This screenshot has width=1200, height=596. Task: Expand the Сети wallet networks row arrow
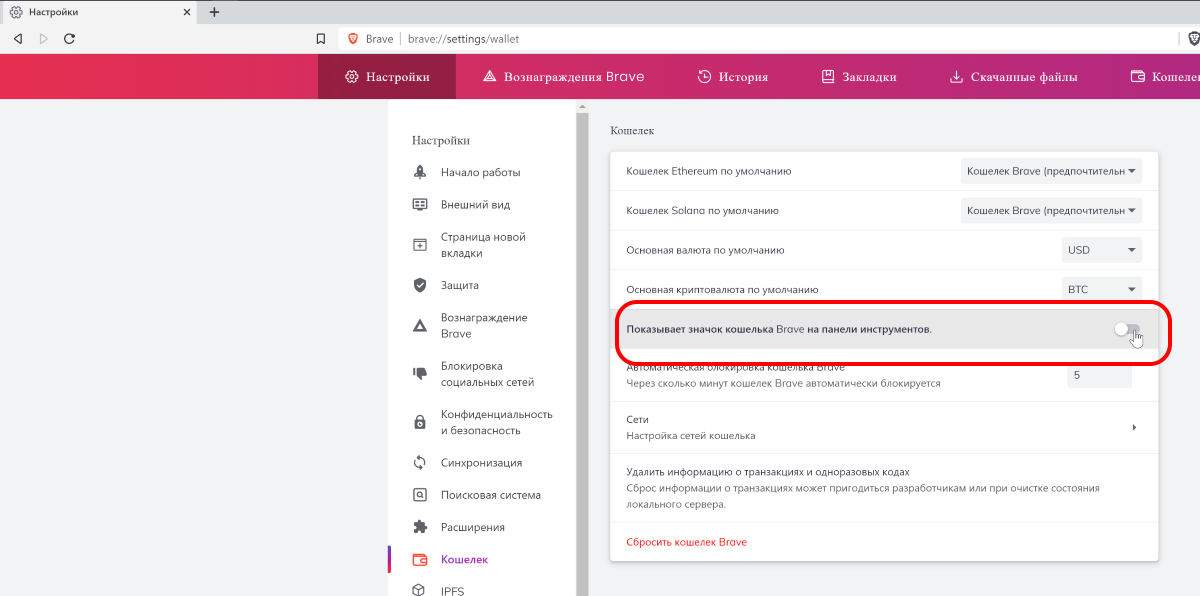1134,427
